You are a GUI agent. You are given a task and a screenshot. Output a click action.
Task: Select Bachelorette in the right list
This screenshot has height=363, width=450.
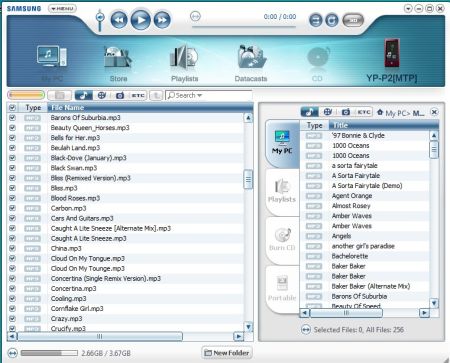(350, 256)
